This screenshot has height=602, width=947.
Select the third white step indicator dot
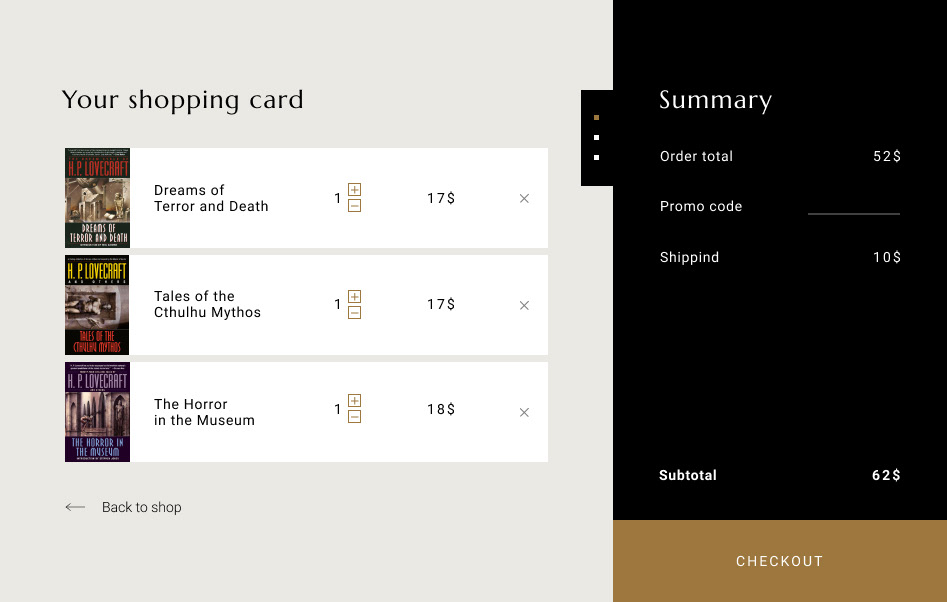click(x=596, y=157)
